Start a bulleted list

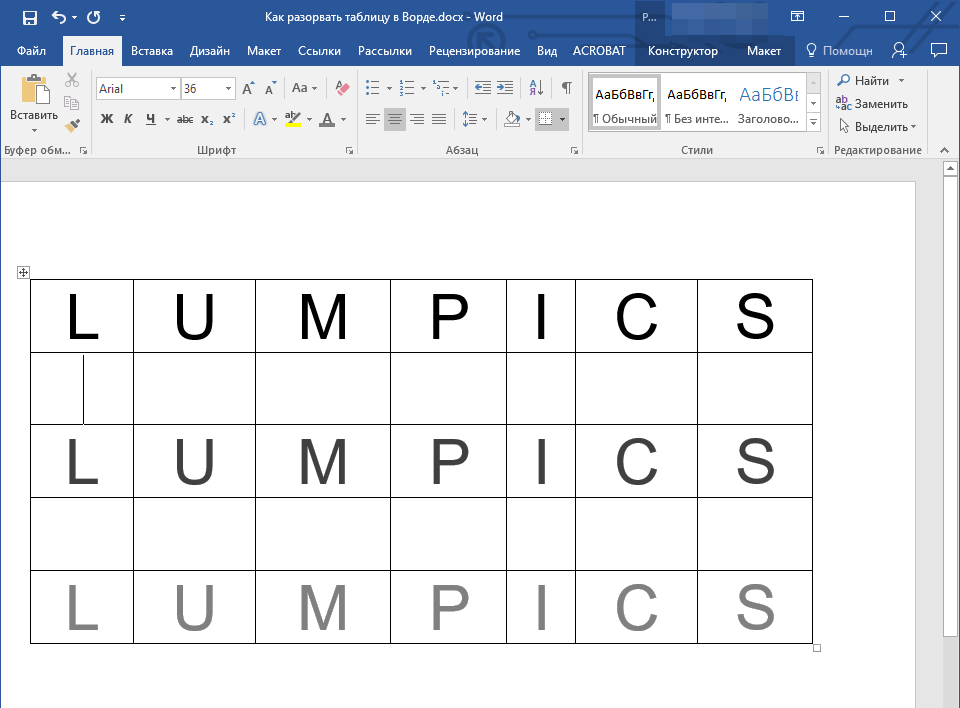pyautogui.click(x=372, y=88)
